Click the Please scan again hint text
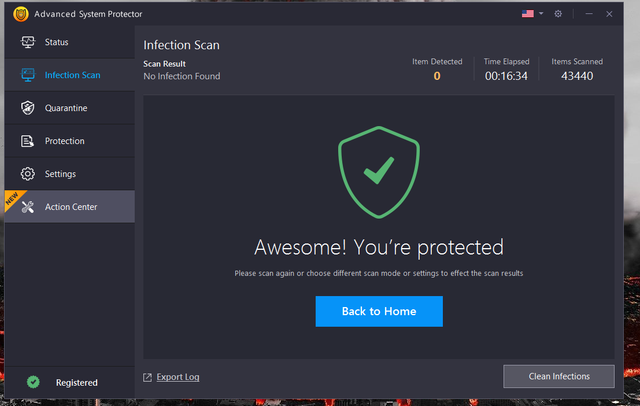This screenshot has width=640, height=406. tap(379, 273)
